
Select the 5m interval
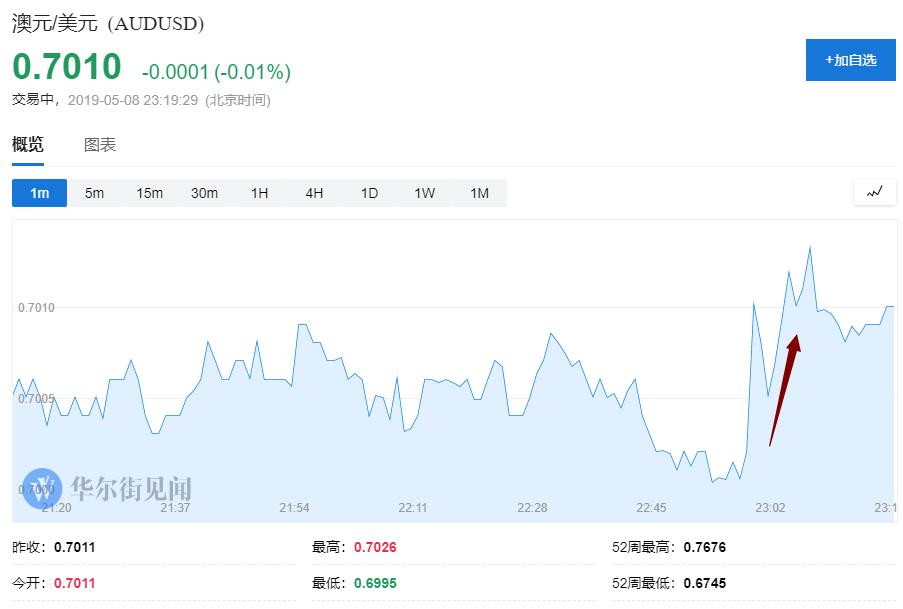[94, 193]
